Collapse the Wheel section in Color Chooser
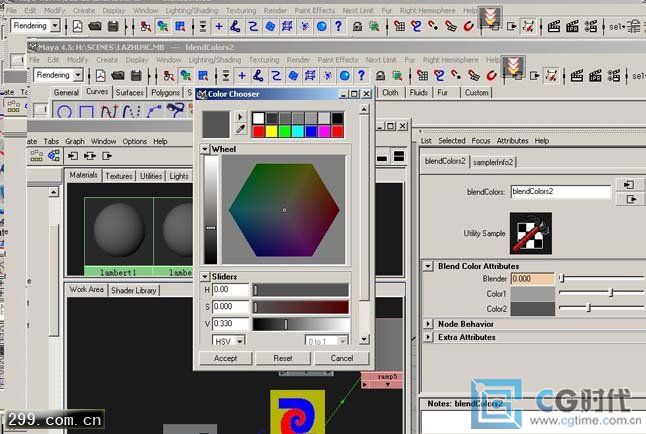The image size is (646, 434). point(205,149)
